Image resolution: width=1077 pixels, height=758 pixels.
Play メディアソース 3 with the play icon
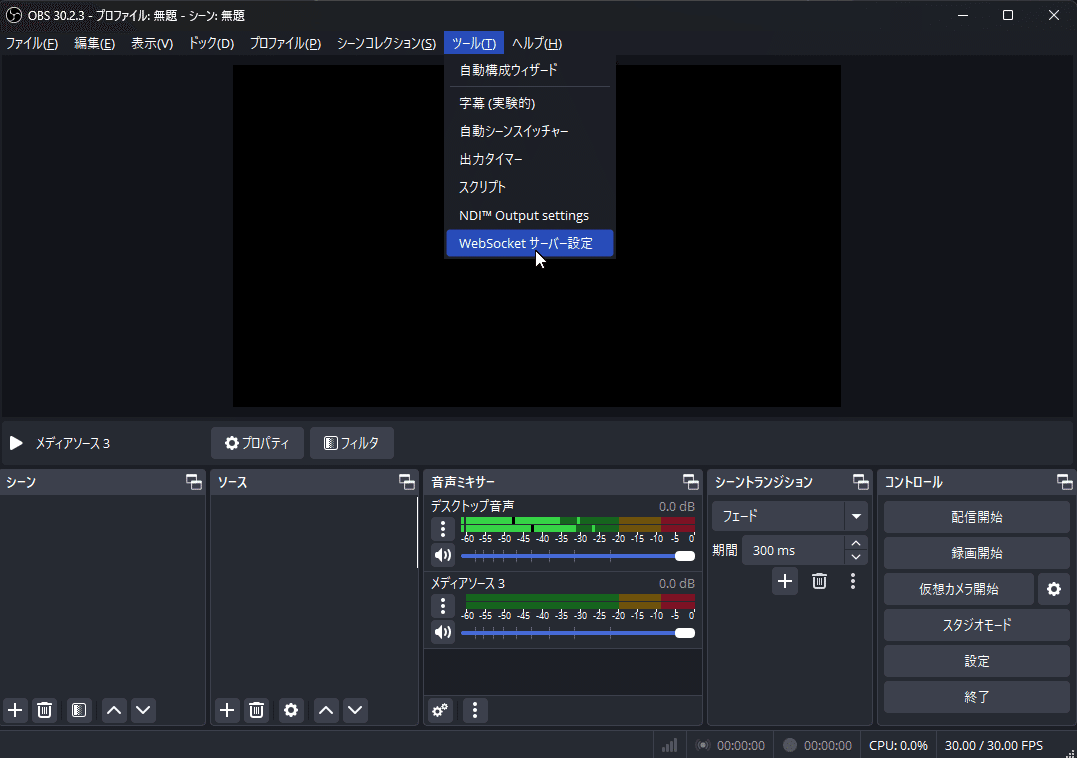pyautogui.click(x=16, y=443)
